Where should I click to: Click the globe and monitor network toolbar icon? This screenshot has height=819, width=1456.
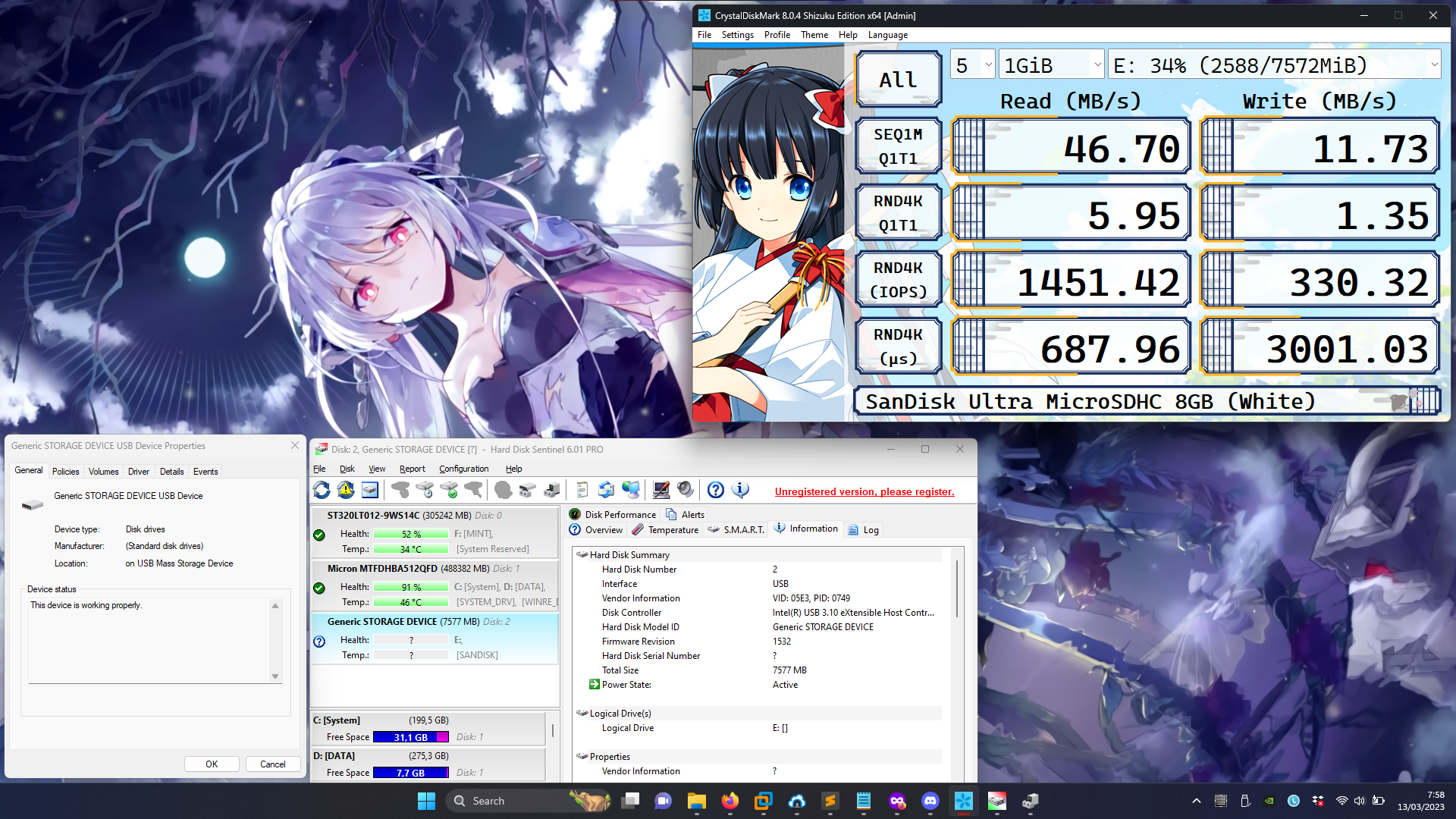[x=631, y=490]
